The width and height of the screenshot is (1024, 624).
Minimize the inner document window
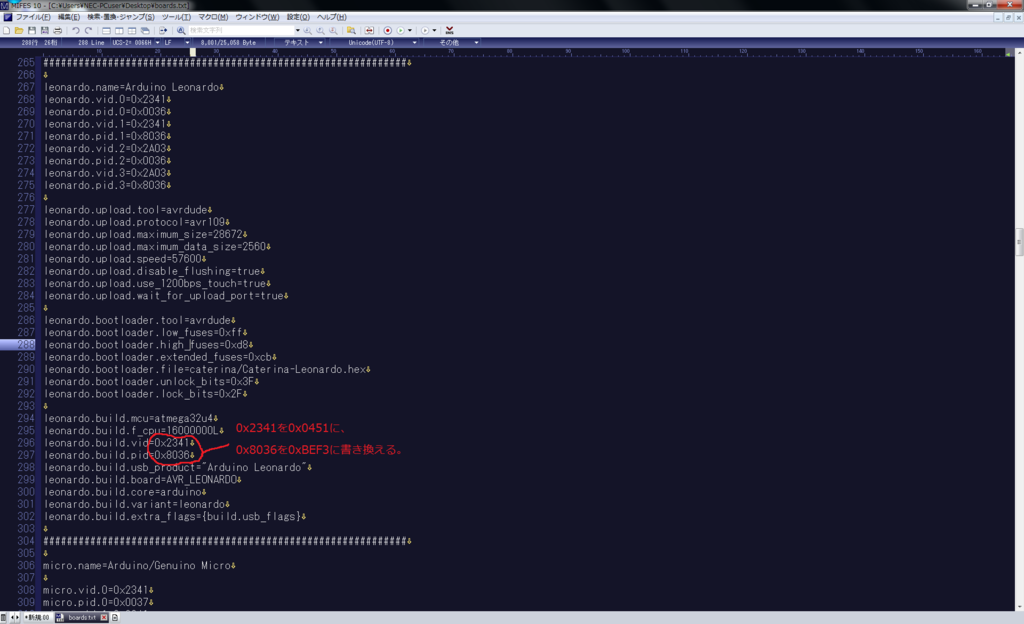[999, 17]
